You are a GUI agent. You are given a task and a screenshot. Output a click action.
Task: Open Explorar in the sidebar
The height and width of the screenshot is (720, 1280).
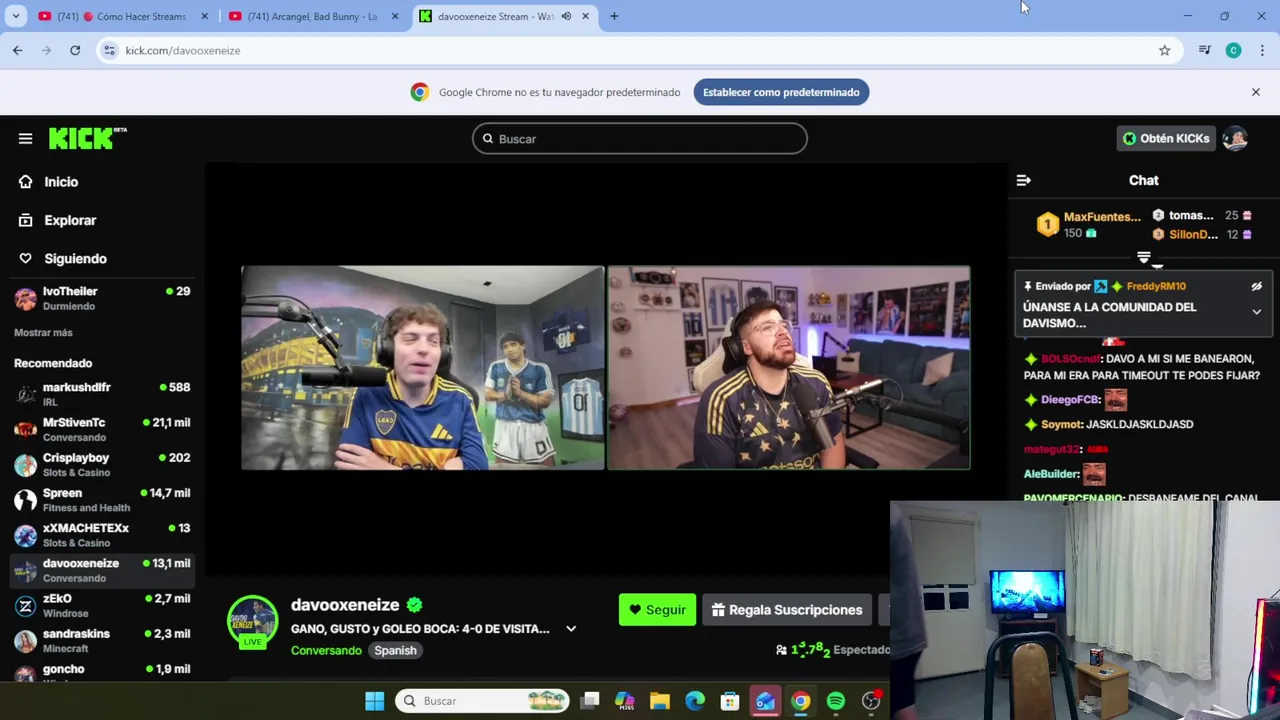pyautogui.click(x=70, y=220)
